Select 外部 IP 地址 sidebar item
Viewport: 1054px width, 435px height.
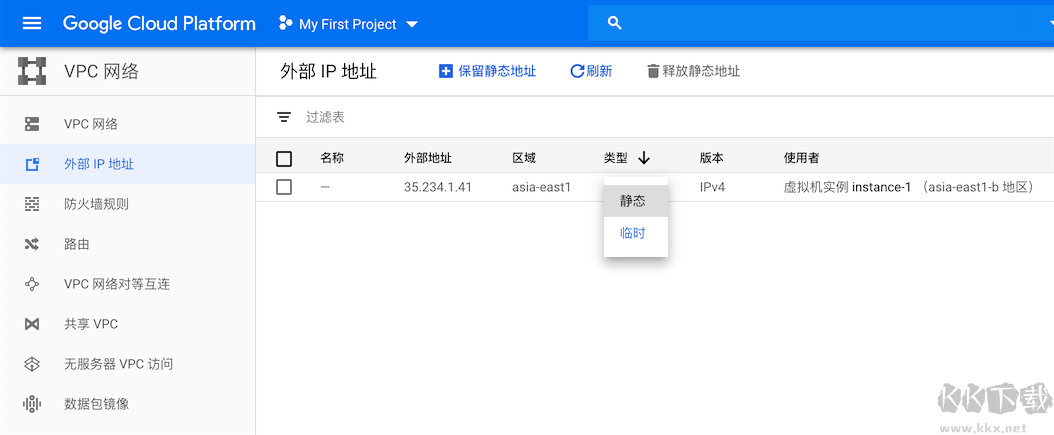point(128,164)
